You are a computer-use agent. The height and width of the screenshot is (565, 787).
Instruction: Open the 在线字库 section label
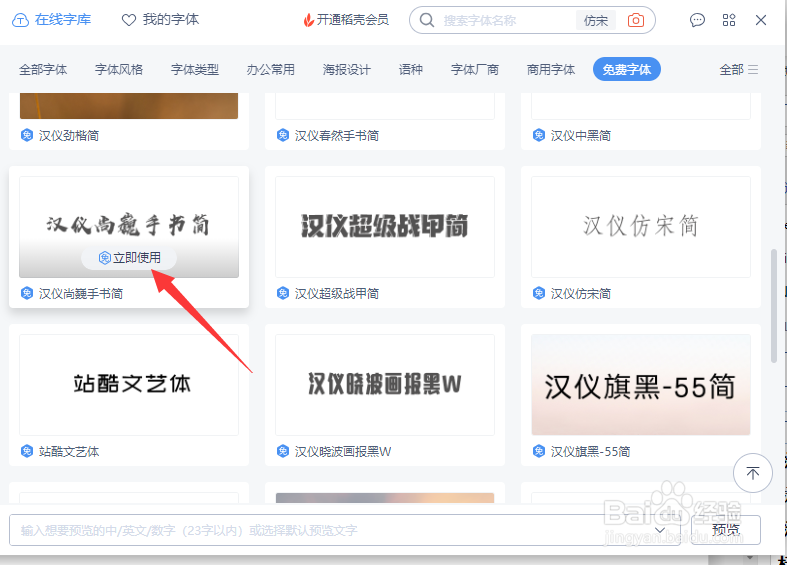click(x=63, y=20)
